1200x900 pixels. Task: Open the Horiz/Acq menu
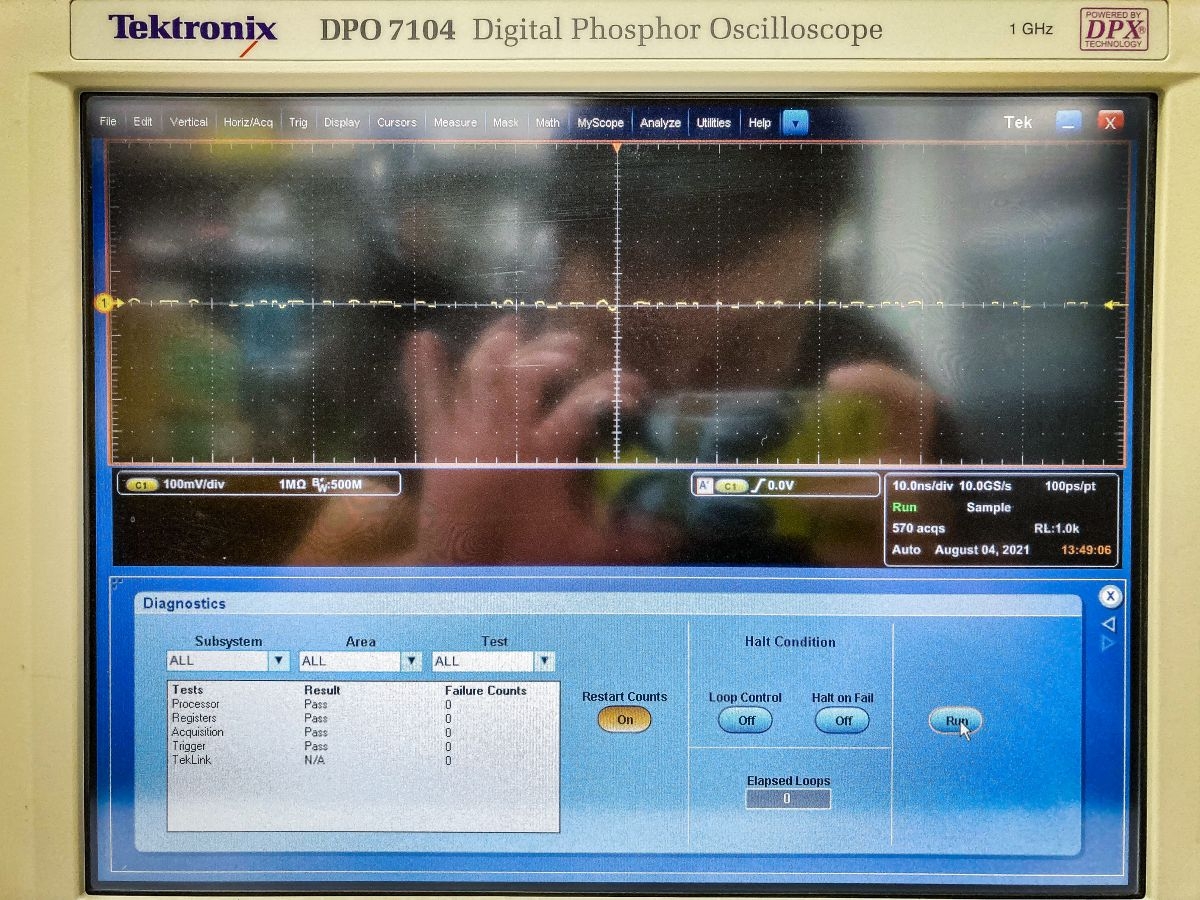click(x=248, y=122)
